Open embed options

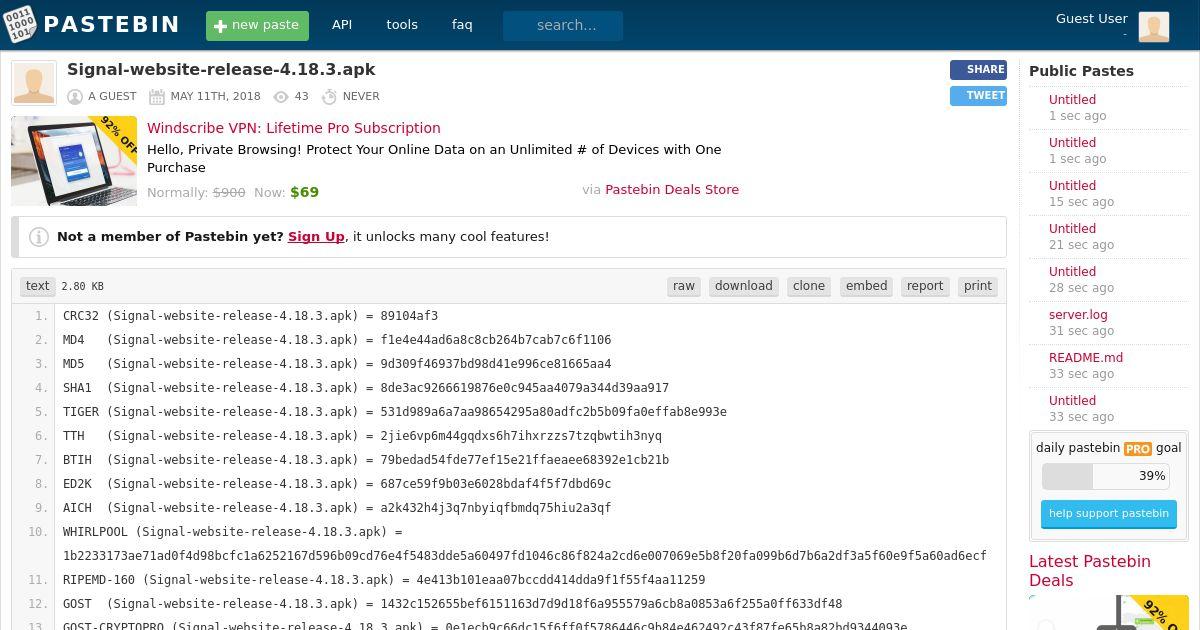click(x=866, y=286)
